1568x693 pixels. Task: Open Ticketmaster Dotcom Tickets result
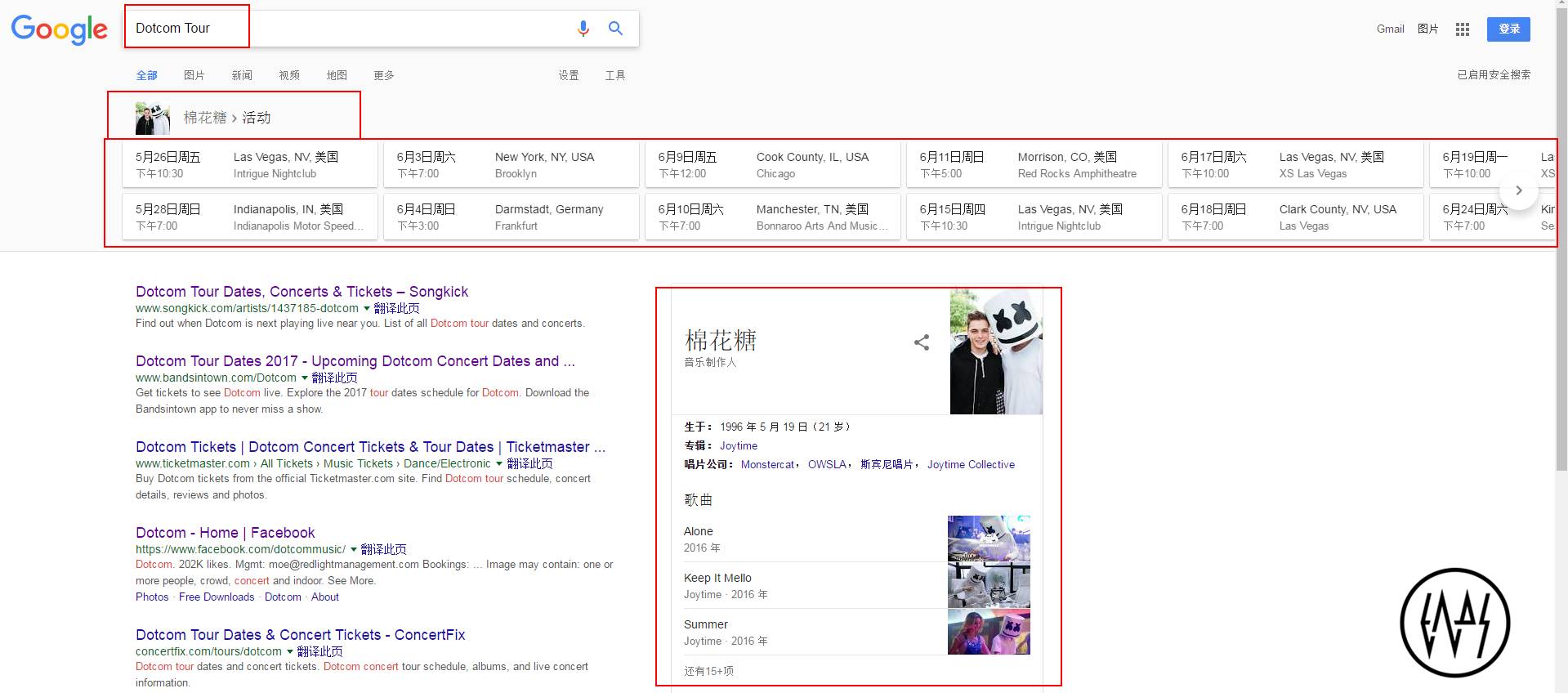tap(370, 447)
